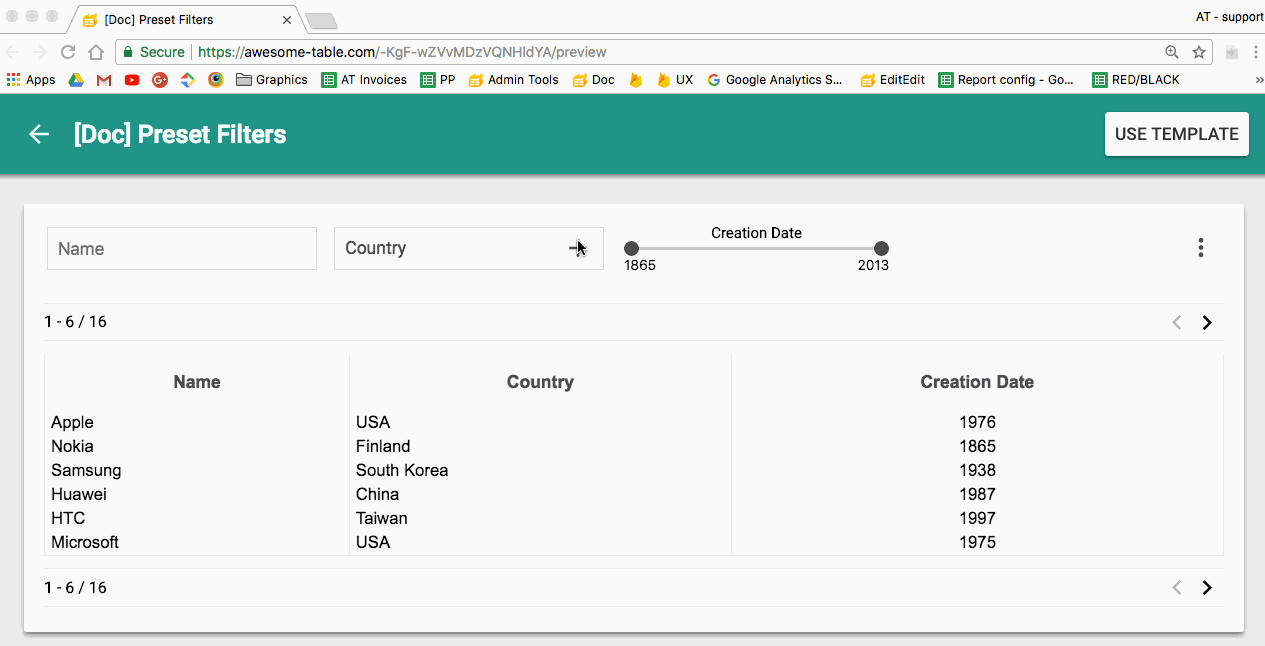Open the Report config bookmark
The width and height of the screenshot is (1265, 646).
tap(1007, 80)
